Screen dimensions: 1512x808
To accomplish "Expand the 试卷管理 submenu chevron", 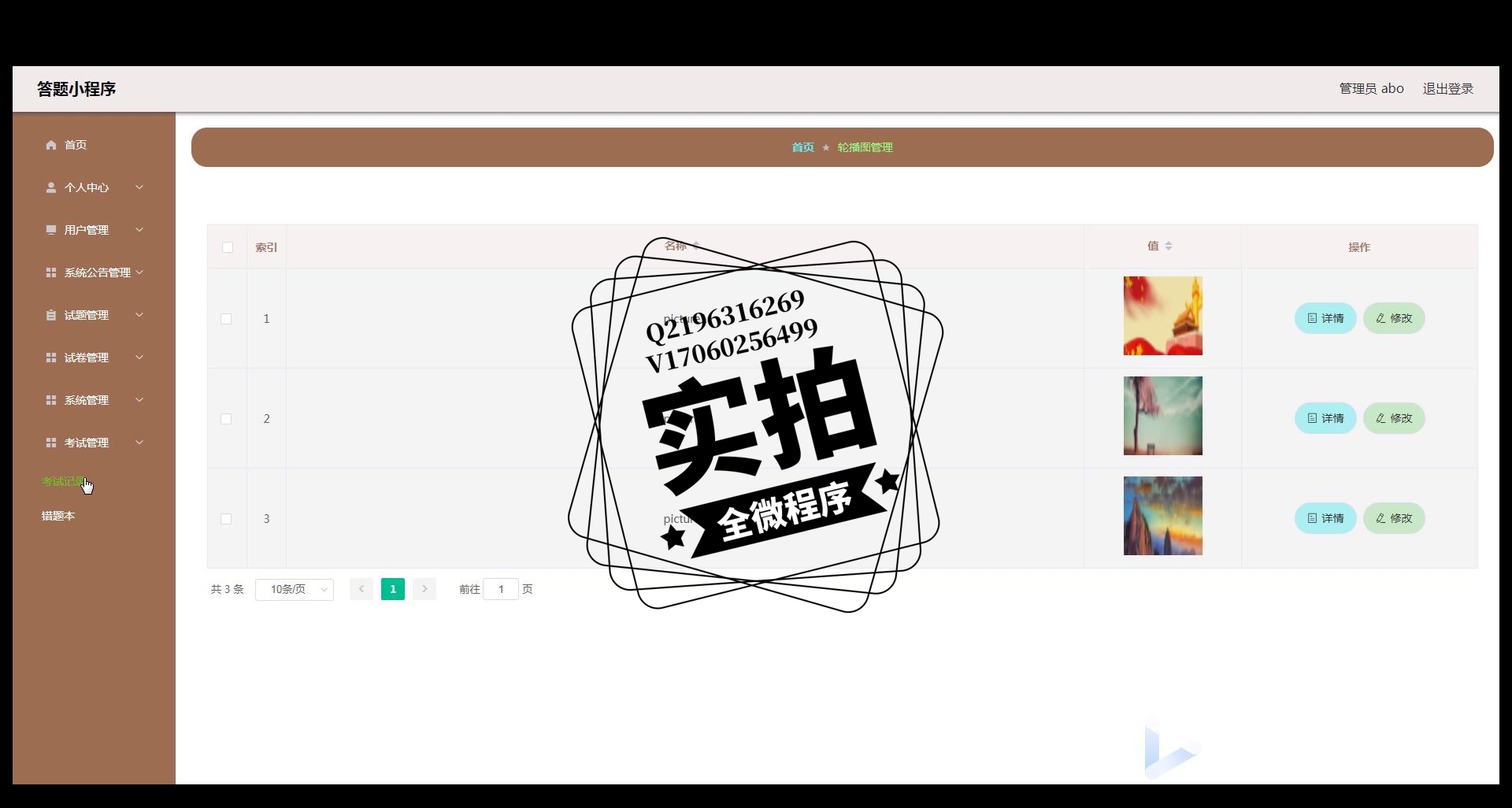I will (139, 358).
